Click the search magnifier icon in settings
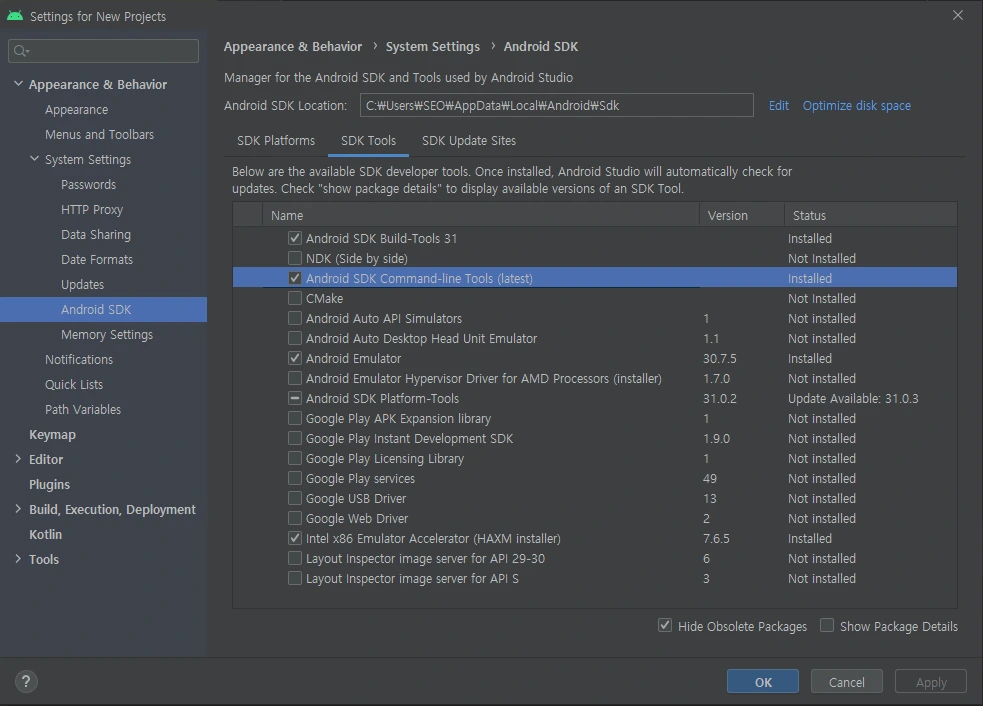 pyautogui.click(x=21, y=51)
